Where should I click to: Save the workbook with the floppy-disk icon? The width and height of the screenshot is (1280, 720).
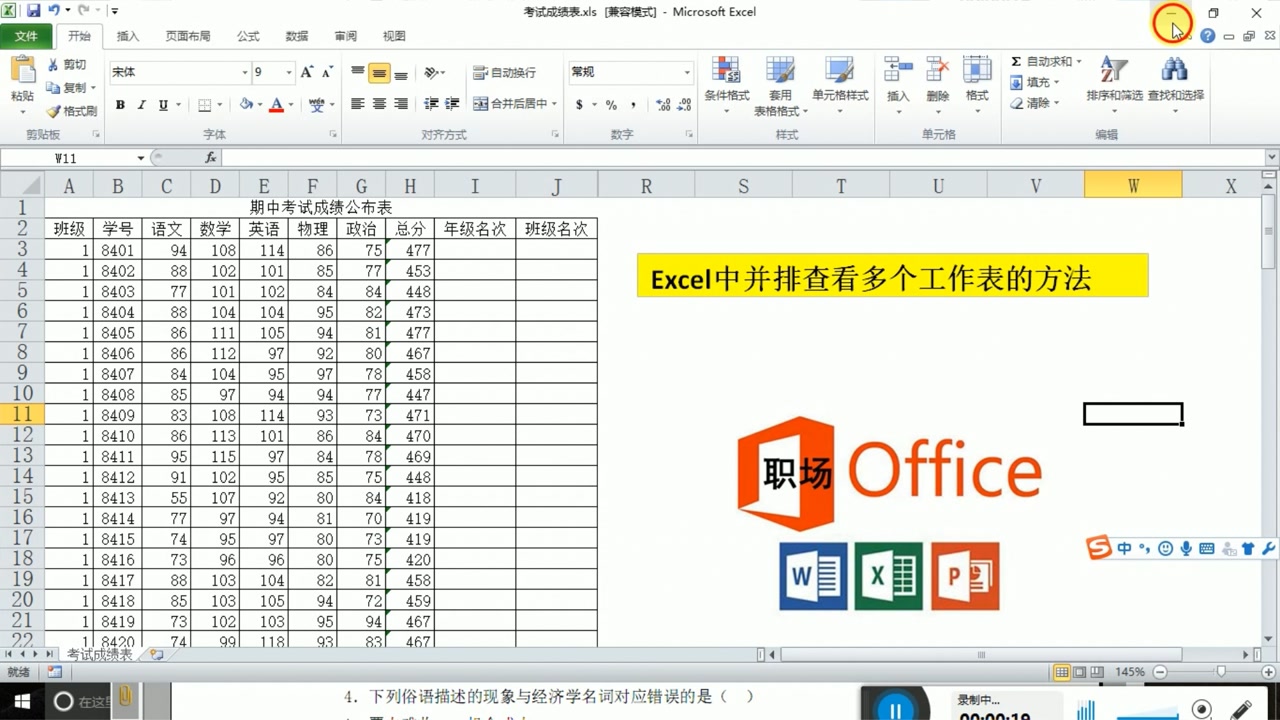[x=33, y=11]
